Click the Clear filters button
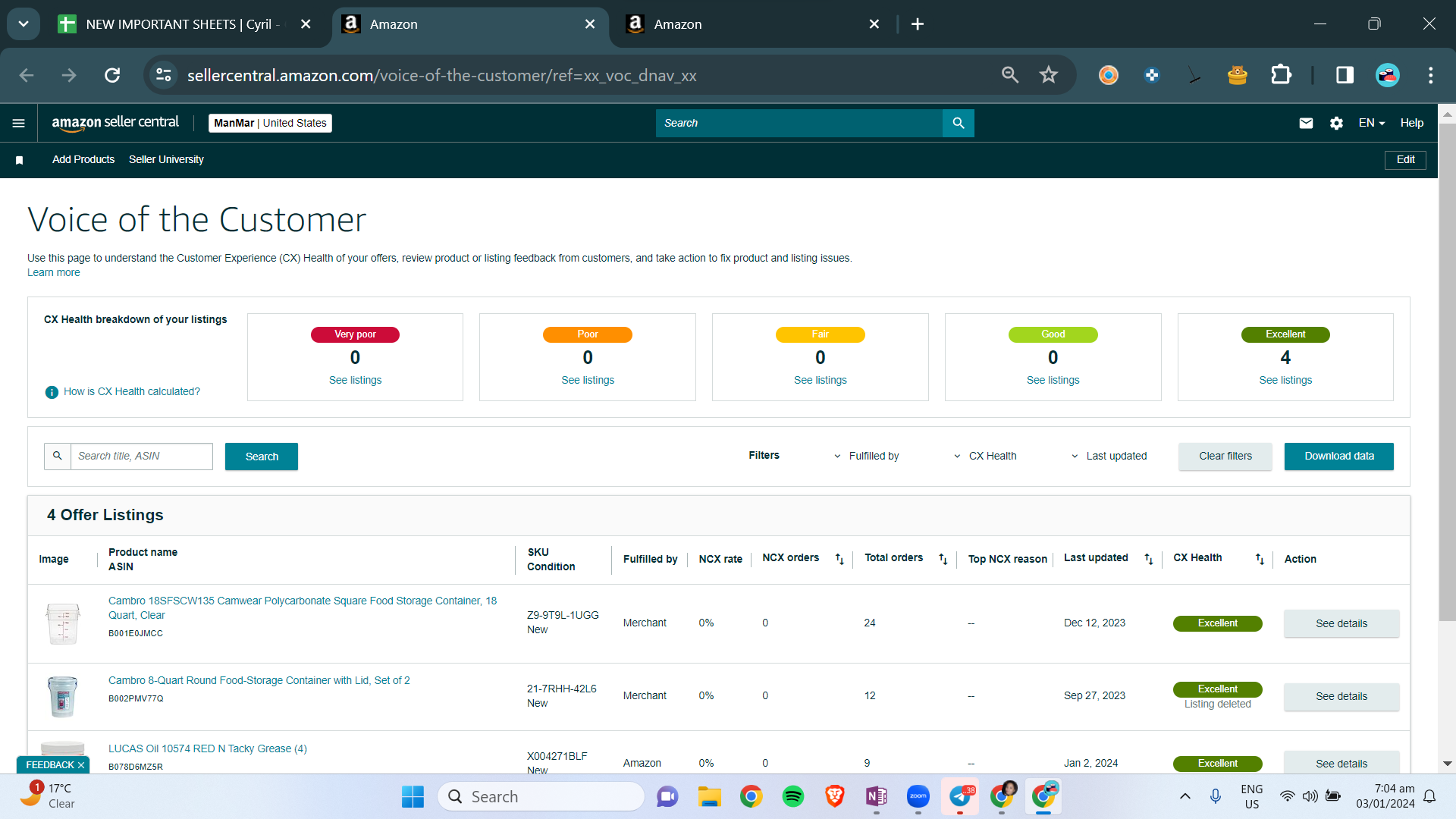1456x819 pixels. tap(1225, 456)
